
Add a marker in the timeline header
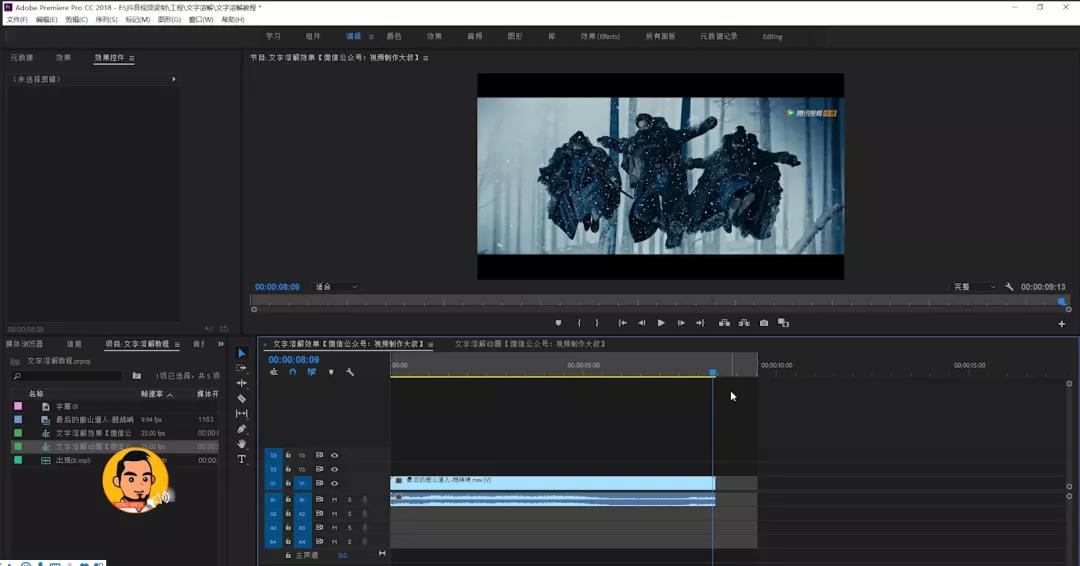click(x=331, y=372)
